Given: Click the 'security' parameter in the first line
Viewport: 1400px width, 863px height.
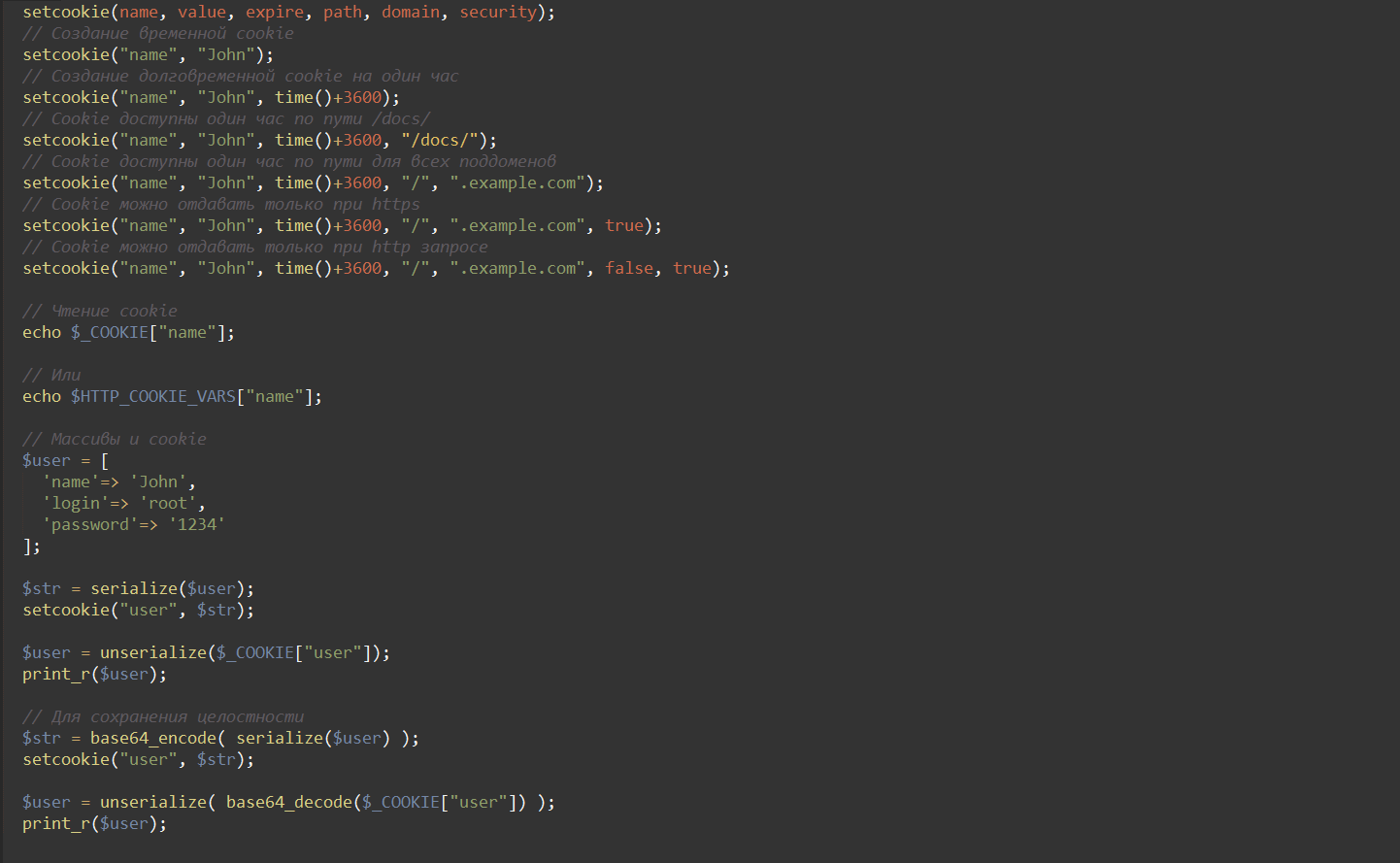Looking at the screenshot, I should 498,12.
